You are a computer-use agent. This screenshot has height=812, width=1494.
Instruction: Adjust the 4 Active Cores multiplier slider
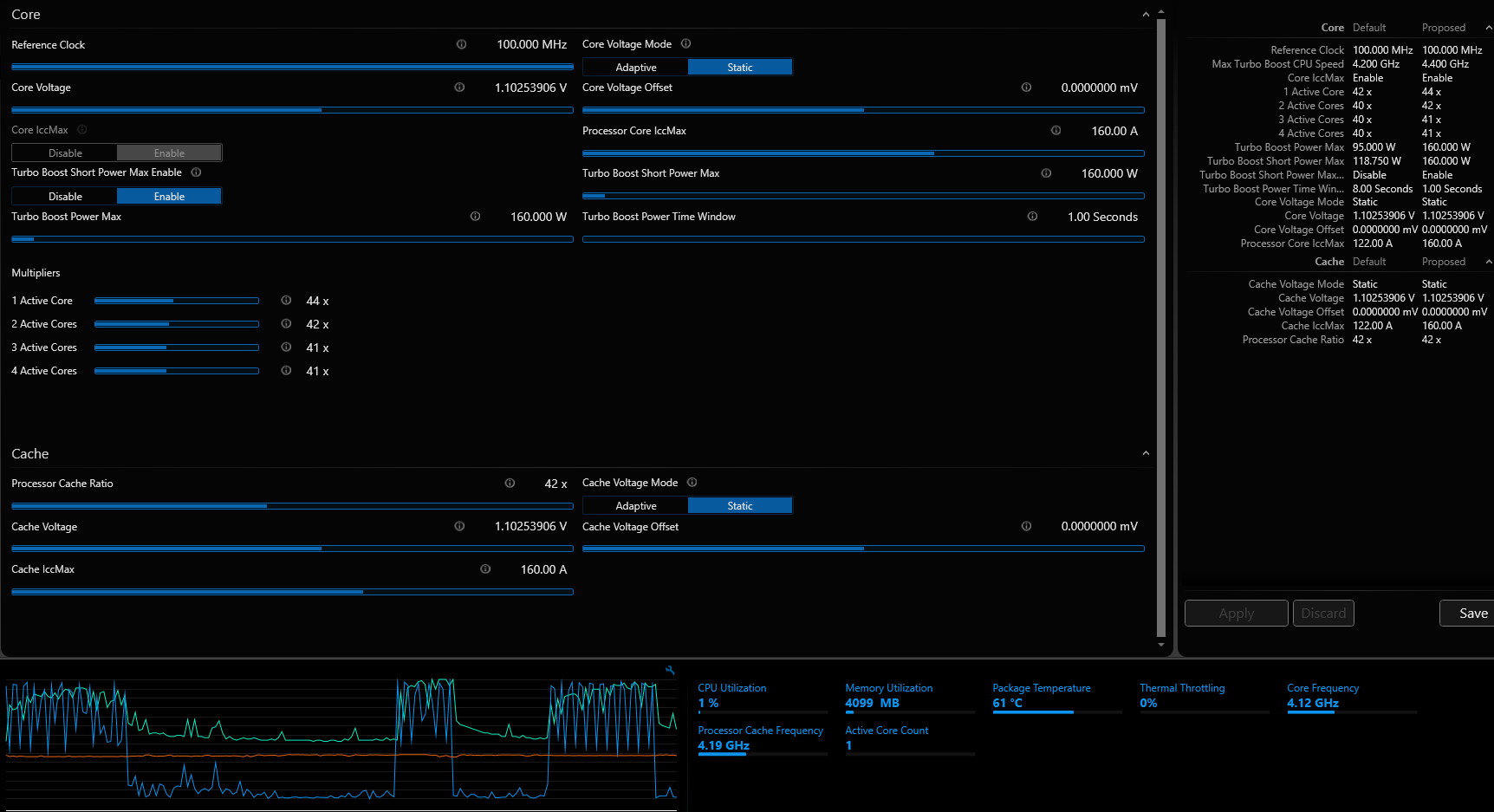point(177,371)
